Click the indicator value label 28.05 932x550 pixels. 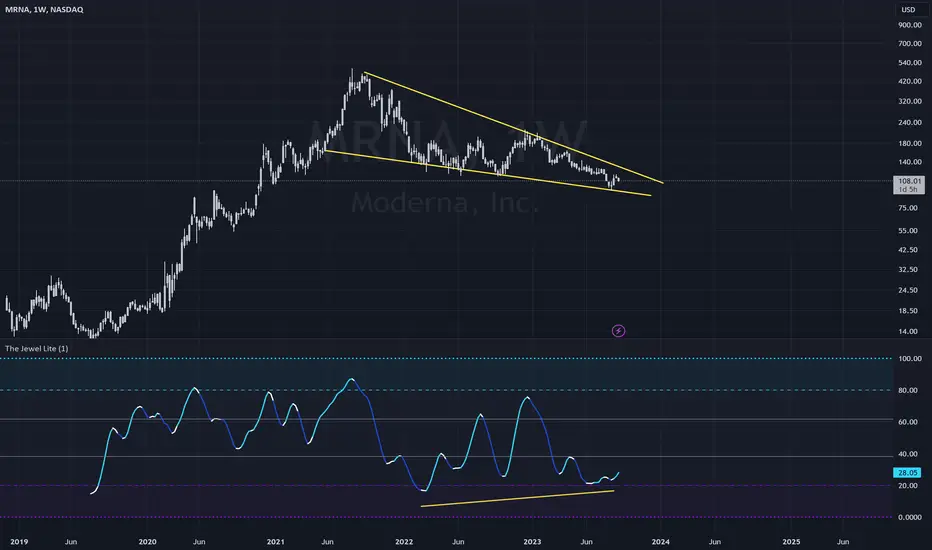(908, 473)
